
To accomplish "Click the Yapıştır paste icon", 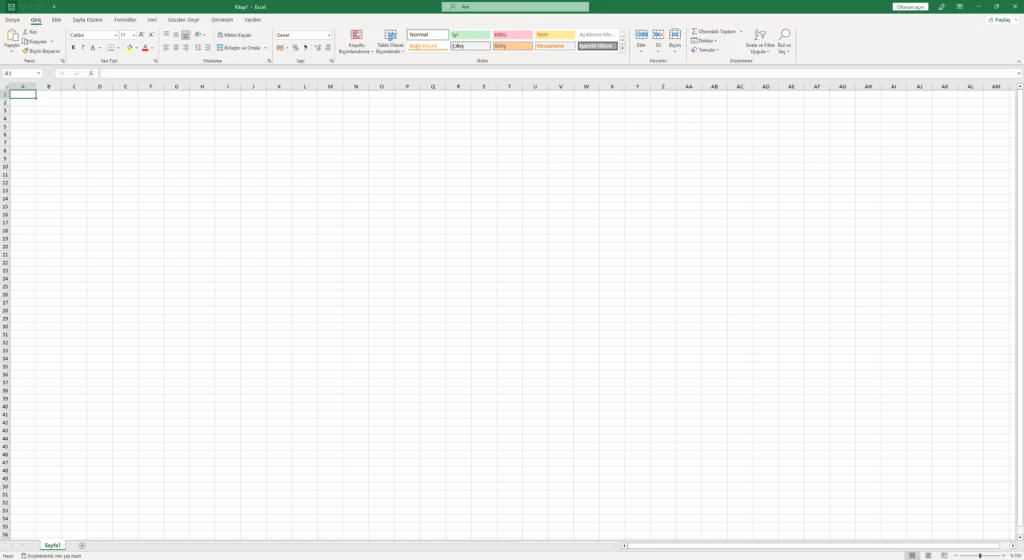I will pos(12,35).
